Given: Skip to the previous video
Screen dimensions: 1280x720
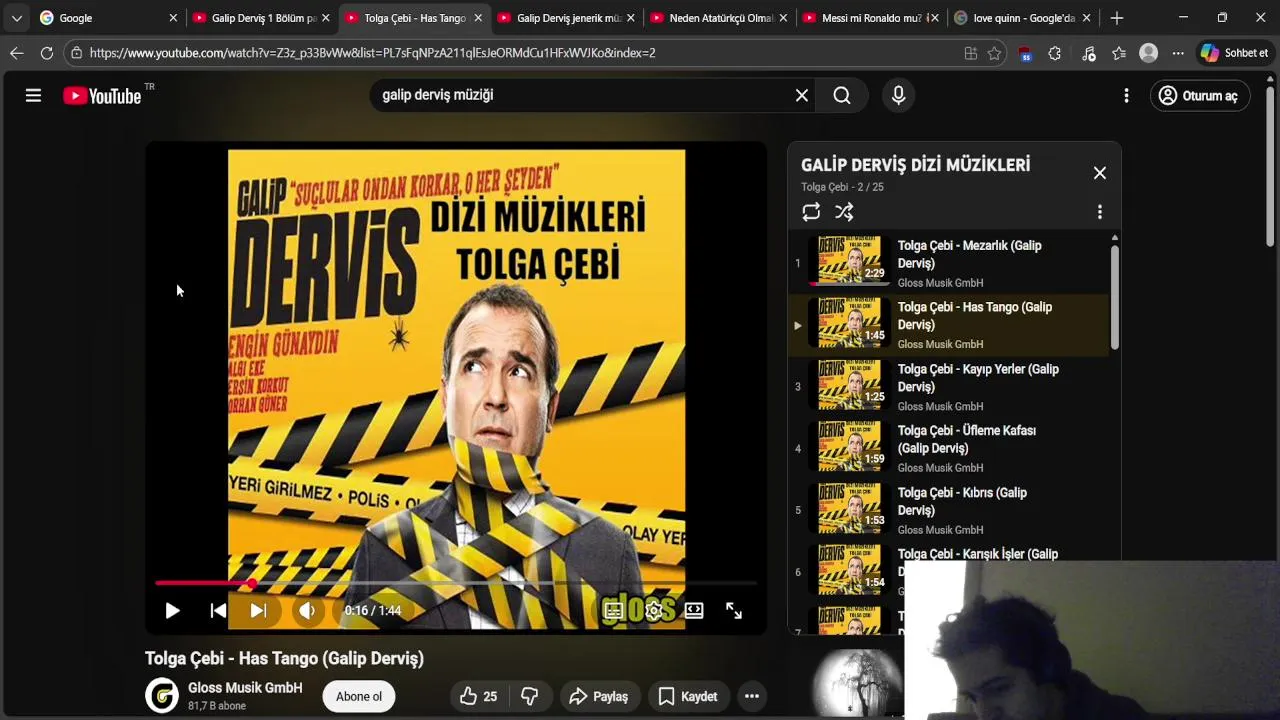Looking at the screenshot, I should [x=218, y=610].
